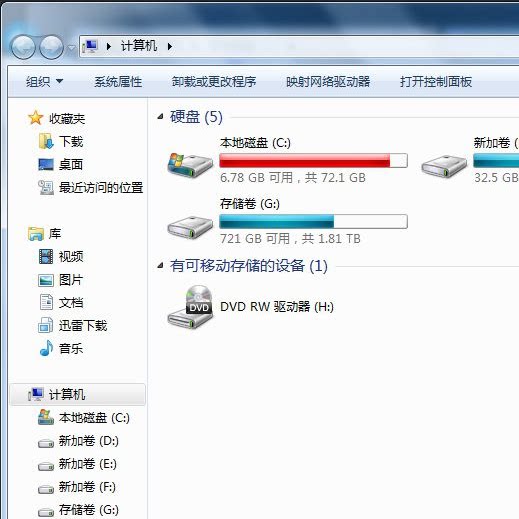Click 映射网络驱动器 button
Screen dimensions: 519x519
[x=328, y=82]
